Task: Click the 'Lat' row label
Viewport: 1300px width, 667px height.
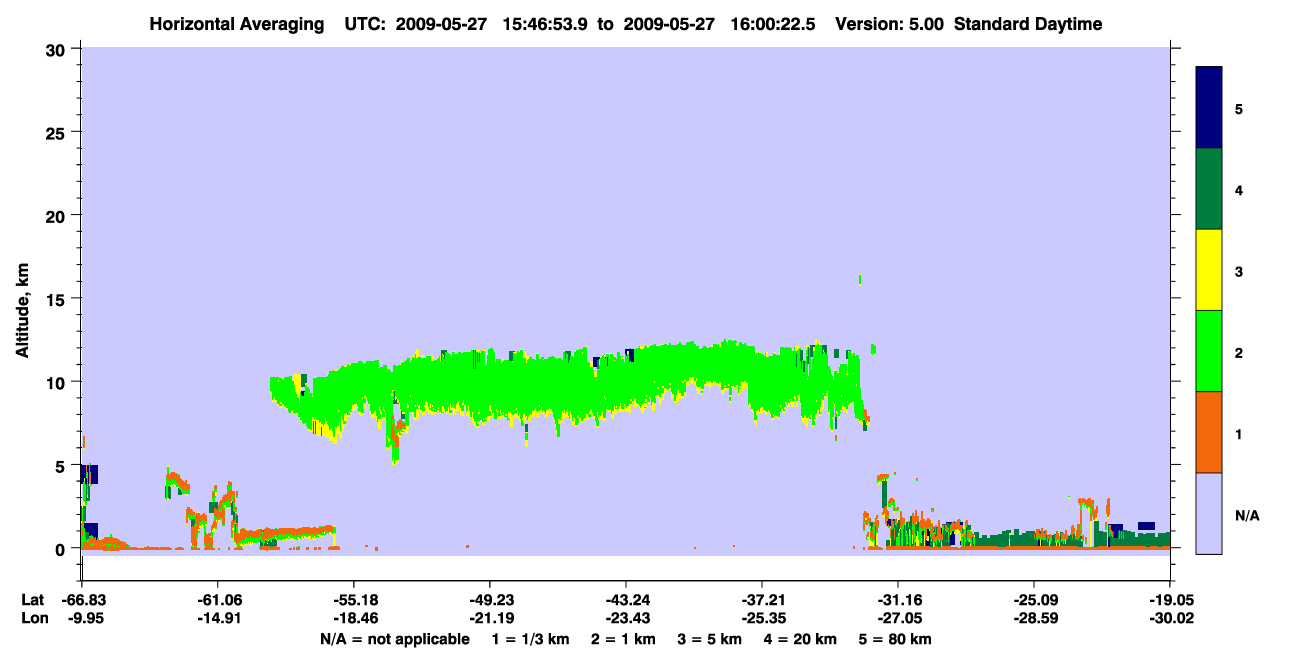Action: click(32, 600)
